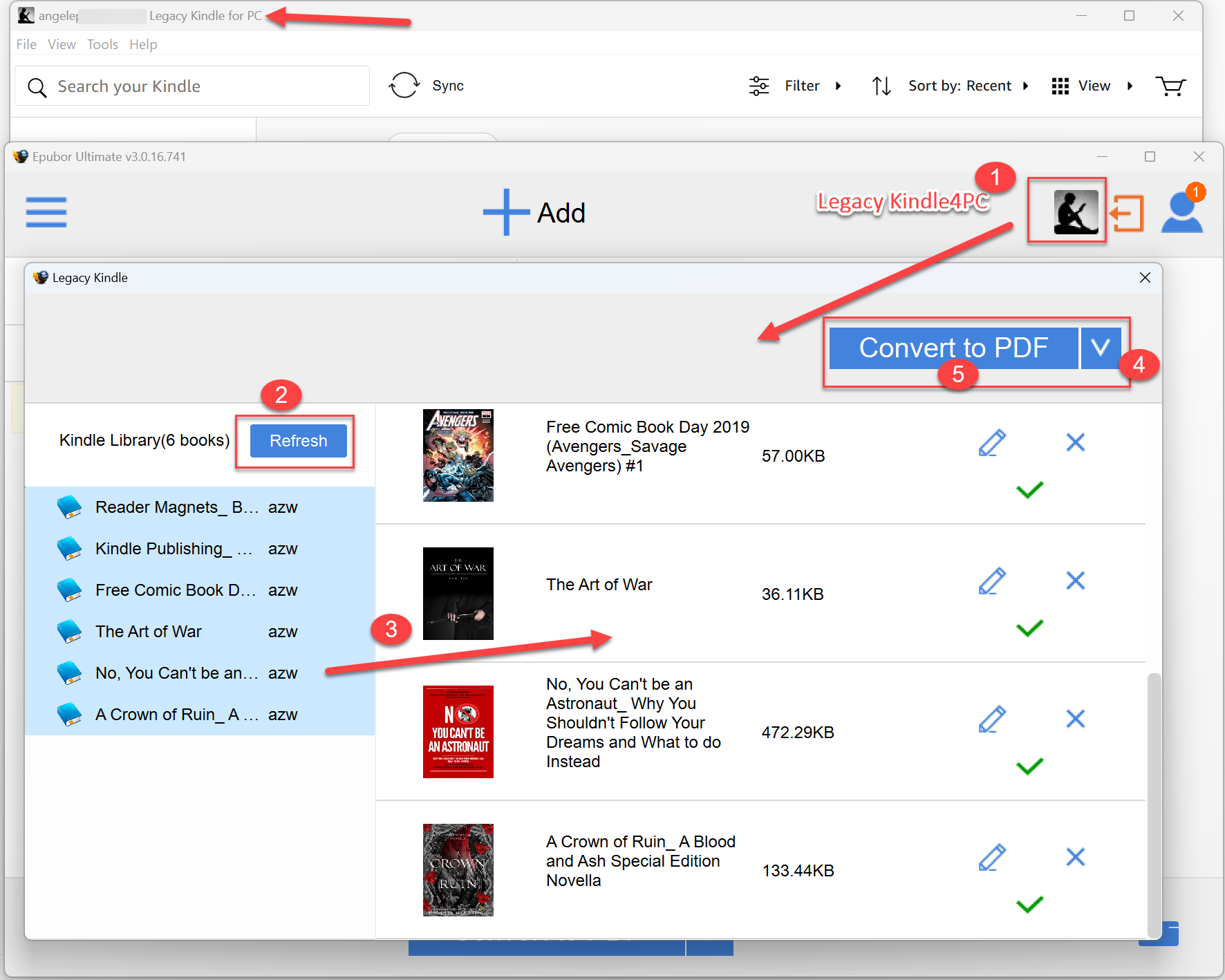Click Convert to PDF button
This screenshot has height=980, width=1225.
[x=953, y=348]
